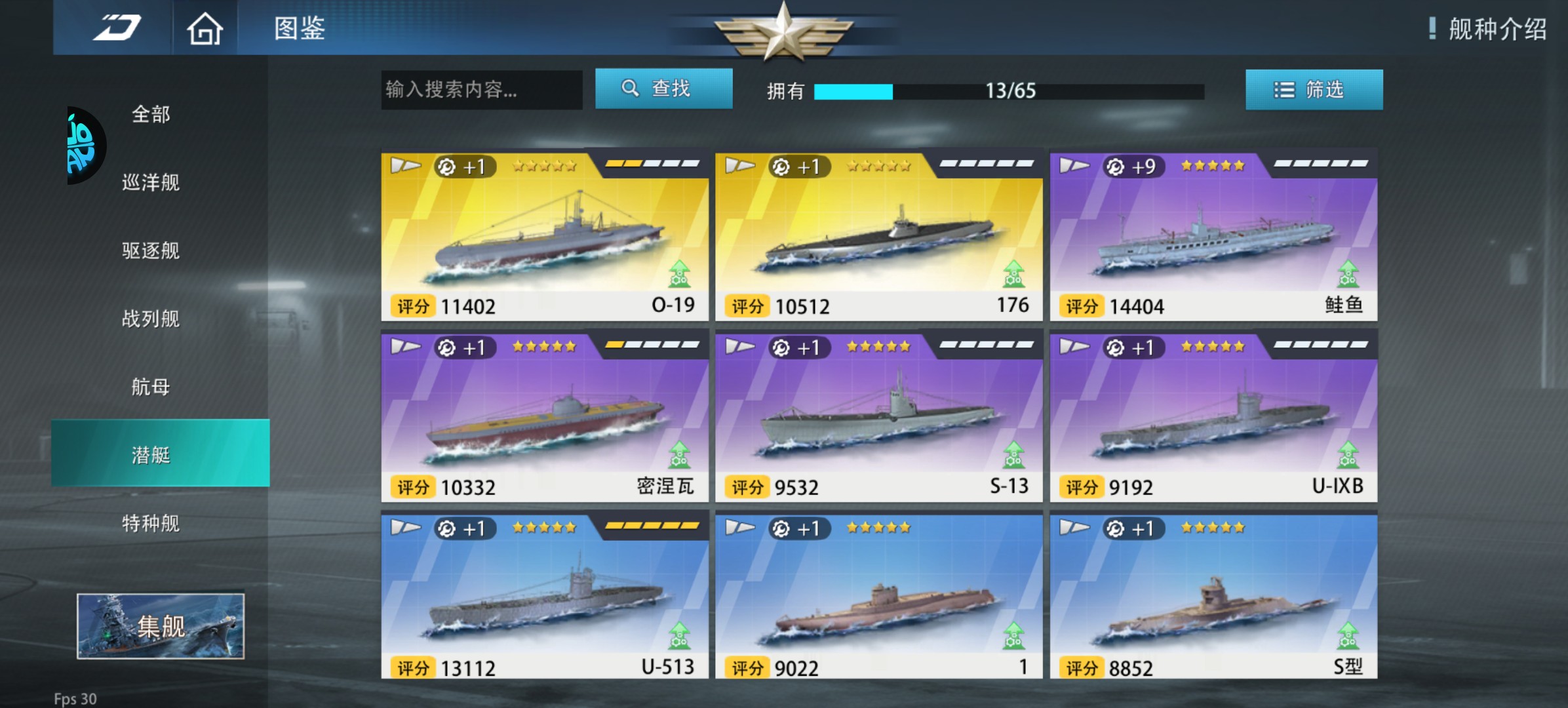Open the home screen icon

pos(205,28)
